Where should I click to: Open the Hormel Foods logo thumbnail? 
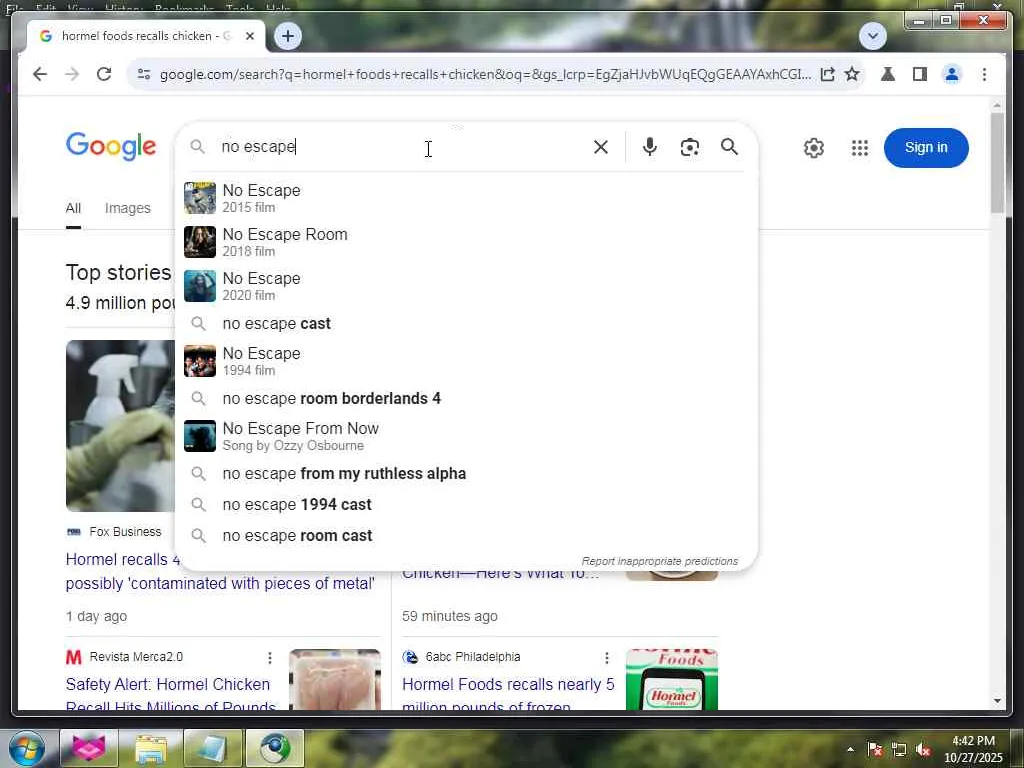(672, 680)
